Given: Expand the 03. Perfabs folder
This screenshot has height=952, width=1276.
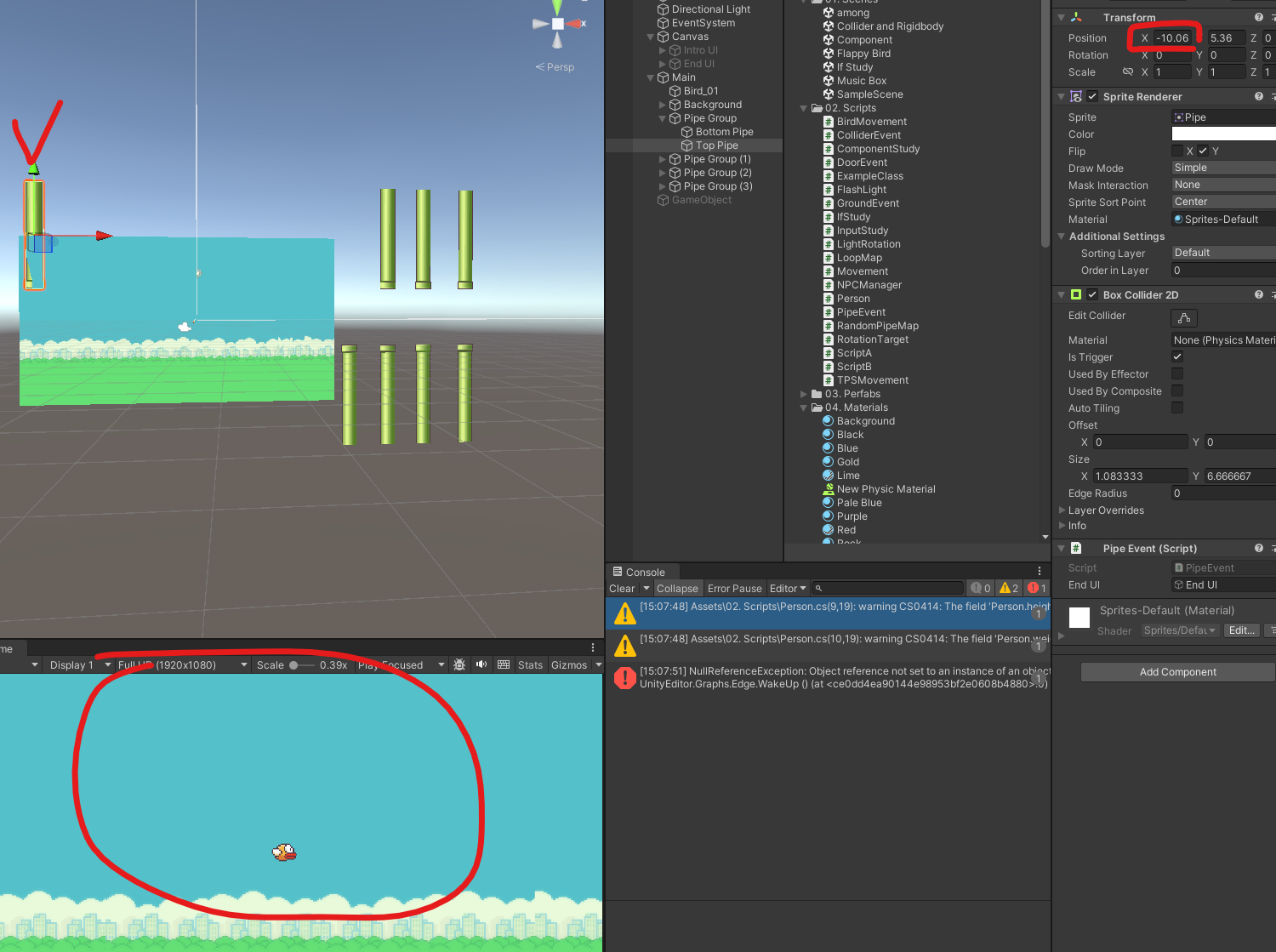Looking at the screenshot, I should point(804,394).
